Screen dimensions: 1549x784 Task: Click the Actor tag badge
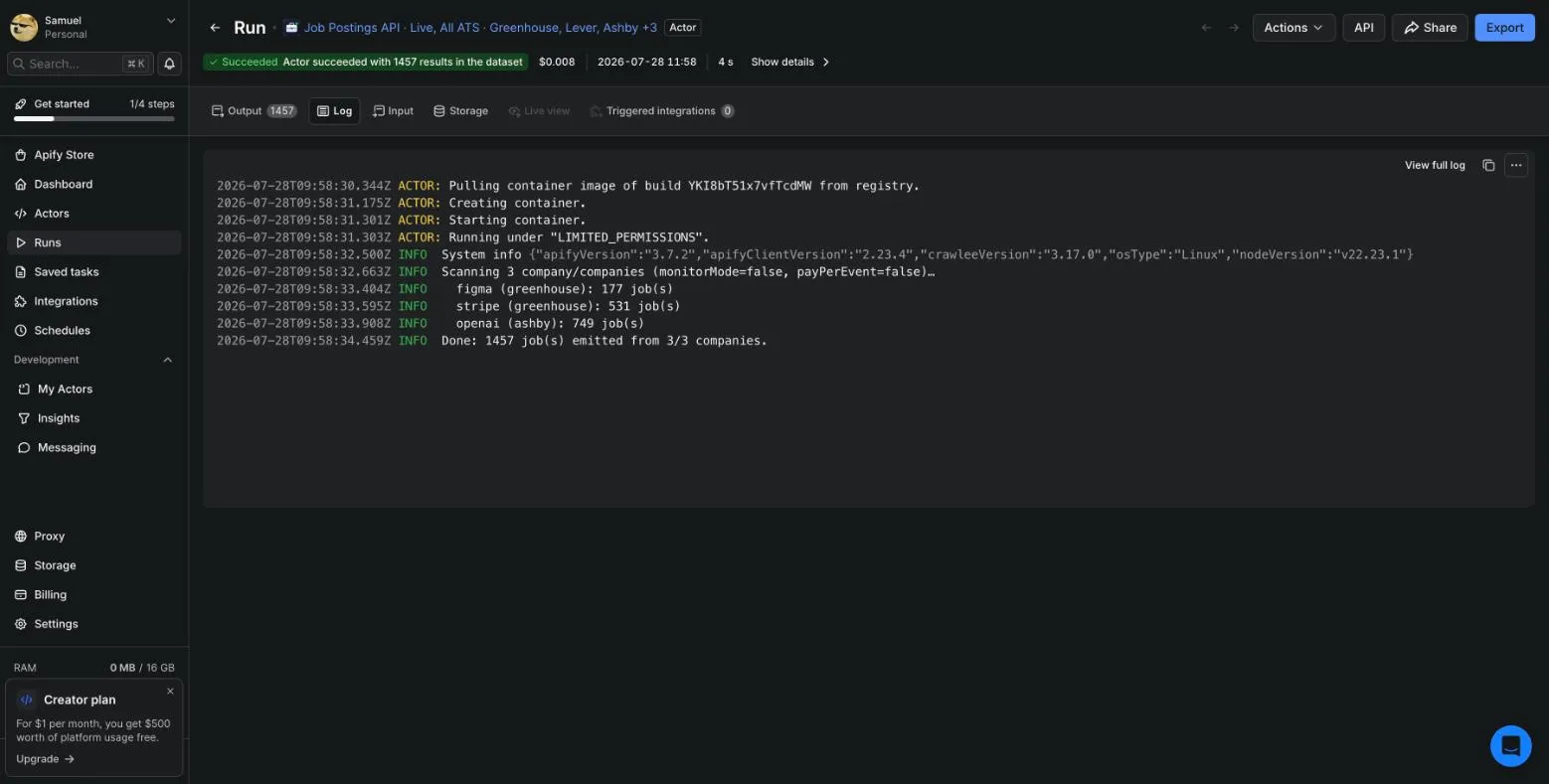coord(682,28)
